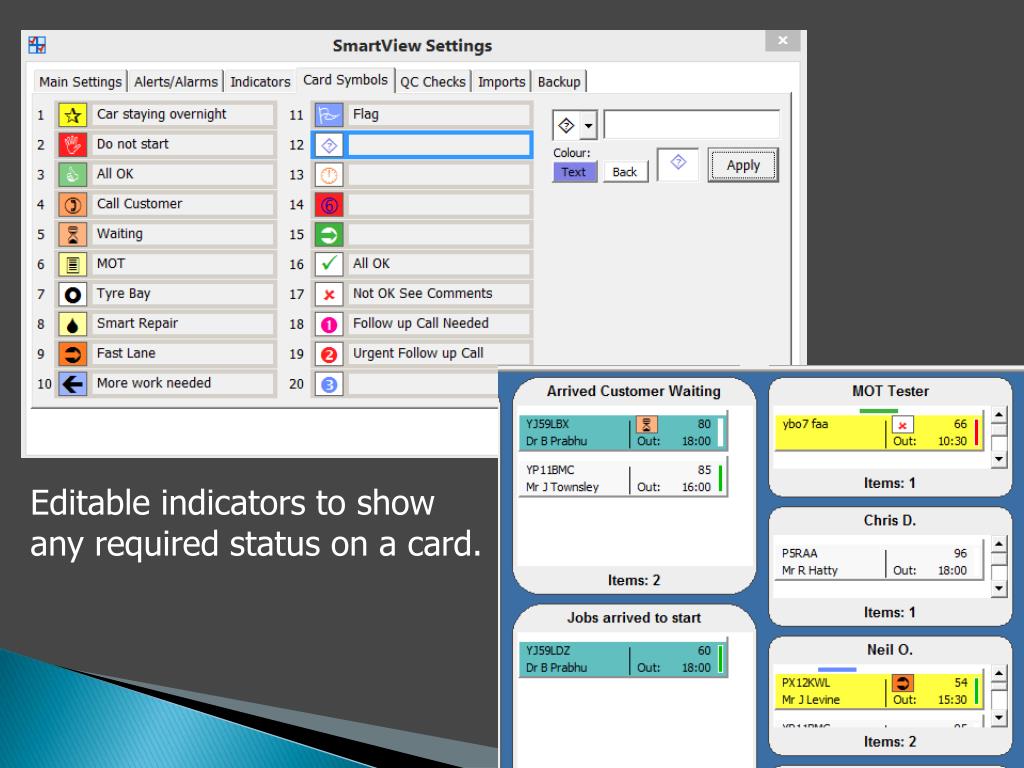Click the SmartView app icon in title bar
This screenshot has height=768, width=1024.
pyautogui.click(x=37, y=45)
